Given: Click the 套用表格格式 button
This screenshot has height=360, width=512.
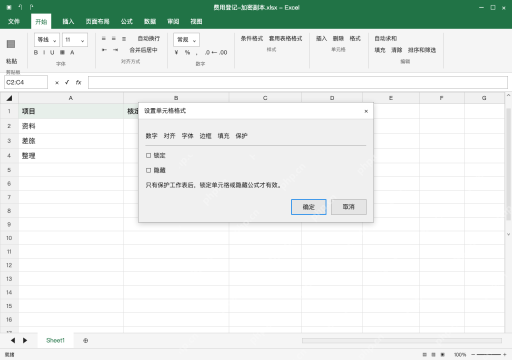Looking at the screenshot, I should (x=286, y=39).
